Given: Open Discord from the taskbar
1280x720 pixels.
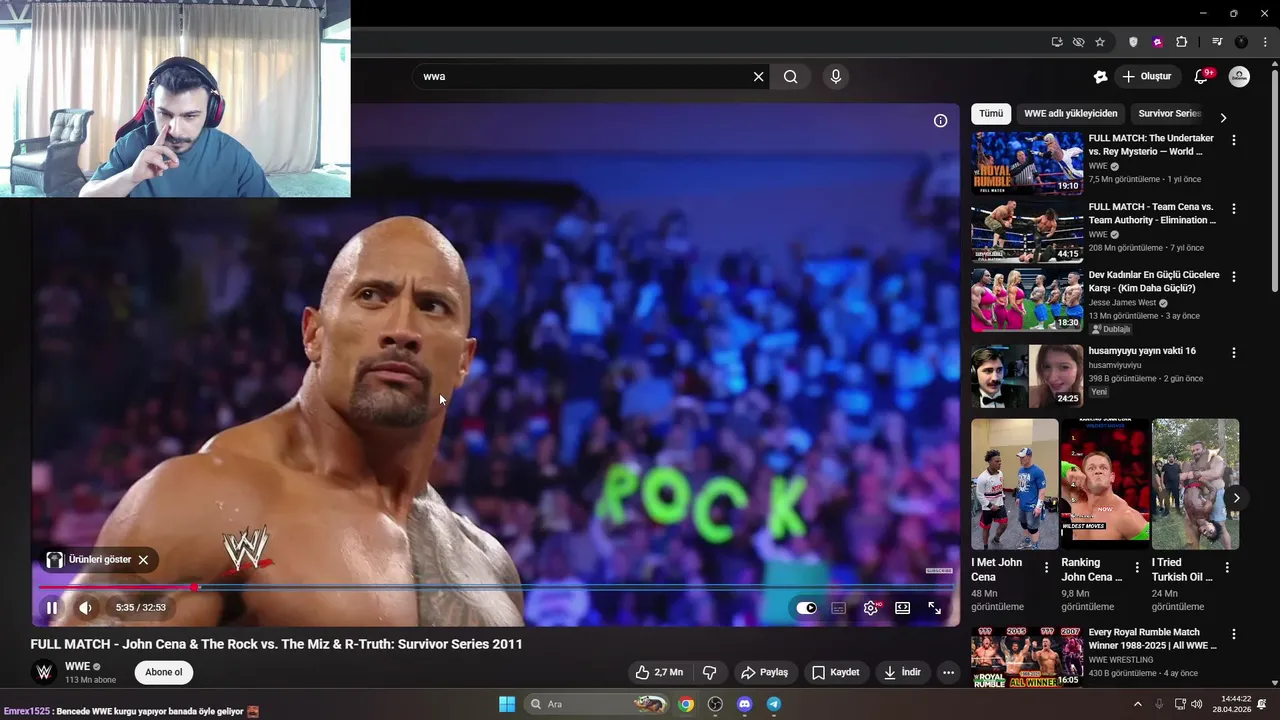Looking at the screenshot, I should [744, 704].
